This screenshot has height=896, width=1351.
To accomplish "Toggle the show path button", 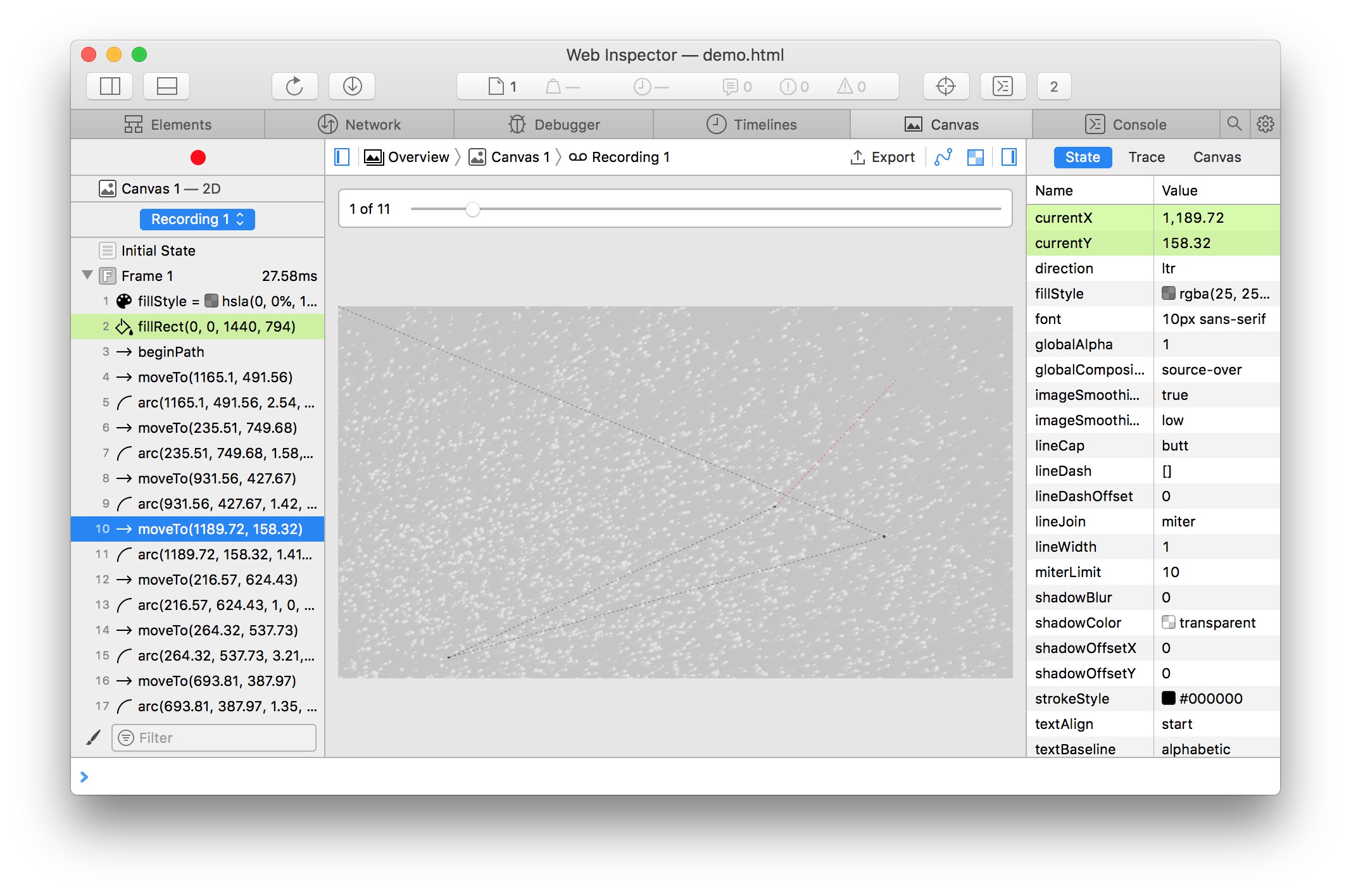I will click(x=943, y=157).
